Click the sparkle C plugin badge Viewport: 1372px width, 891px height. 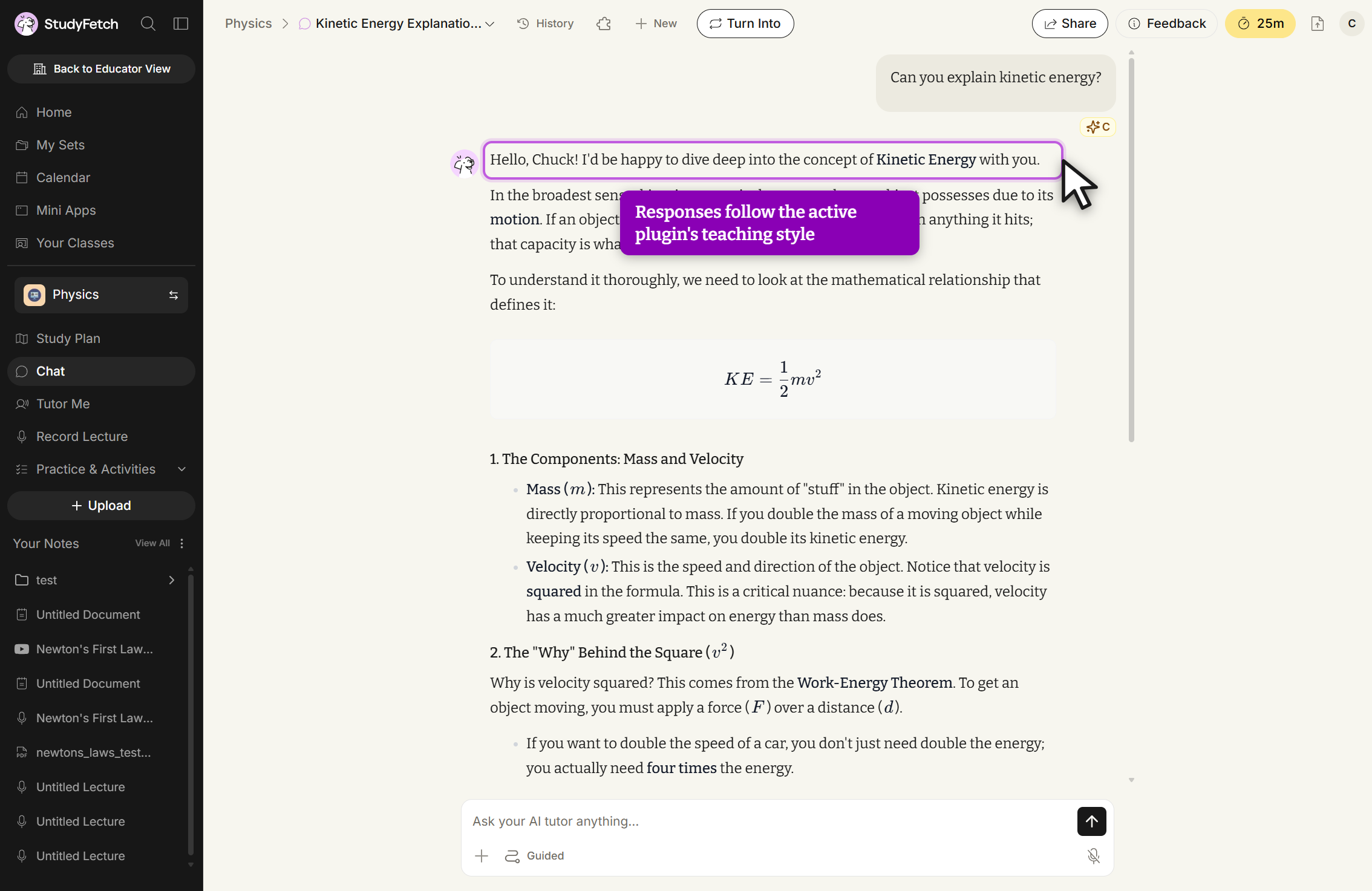point(1098,127)
